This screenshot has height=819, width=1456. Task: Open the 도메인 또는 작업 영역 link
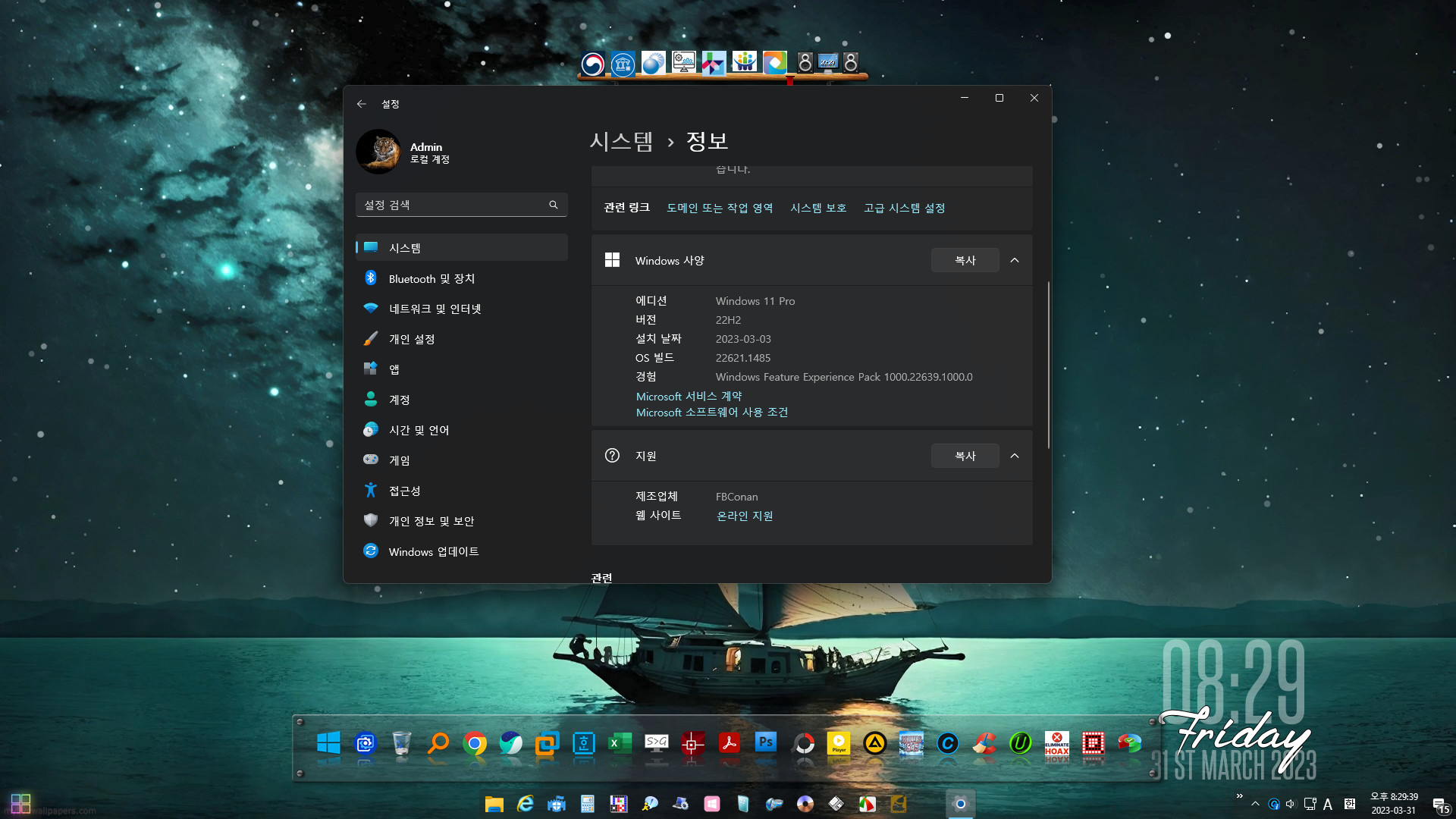point(720,208)
